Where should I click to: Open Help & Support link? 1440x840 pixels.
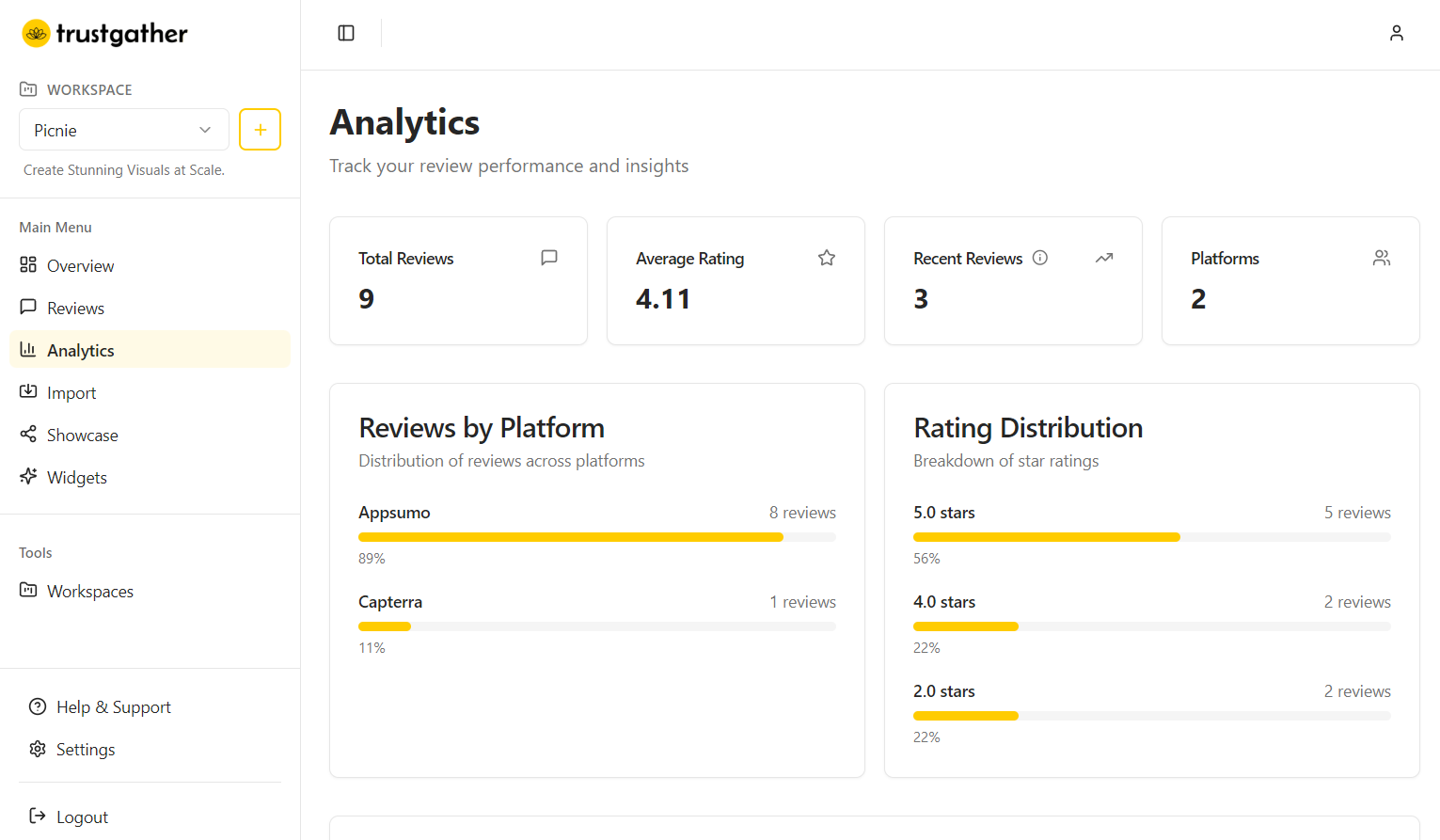[x=113, y=707]
